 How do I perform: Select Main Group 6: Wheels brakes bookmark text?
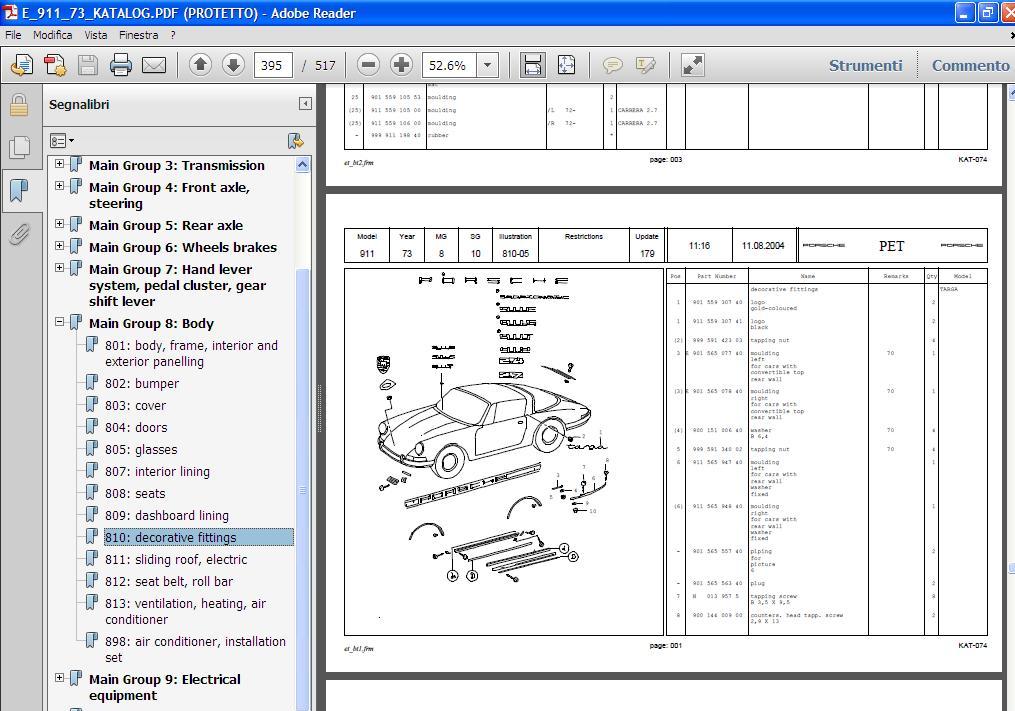coord(183,247)
